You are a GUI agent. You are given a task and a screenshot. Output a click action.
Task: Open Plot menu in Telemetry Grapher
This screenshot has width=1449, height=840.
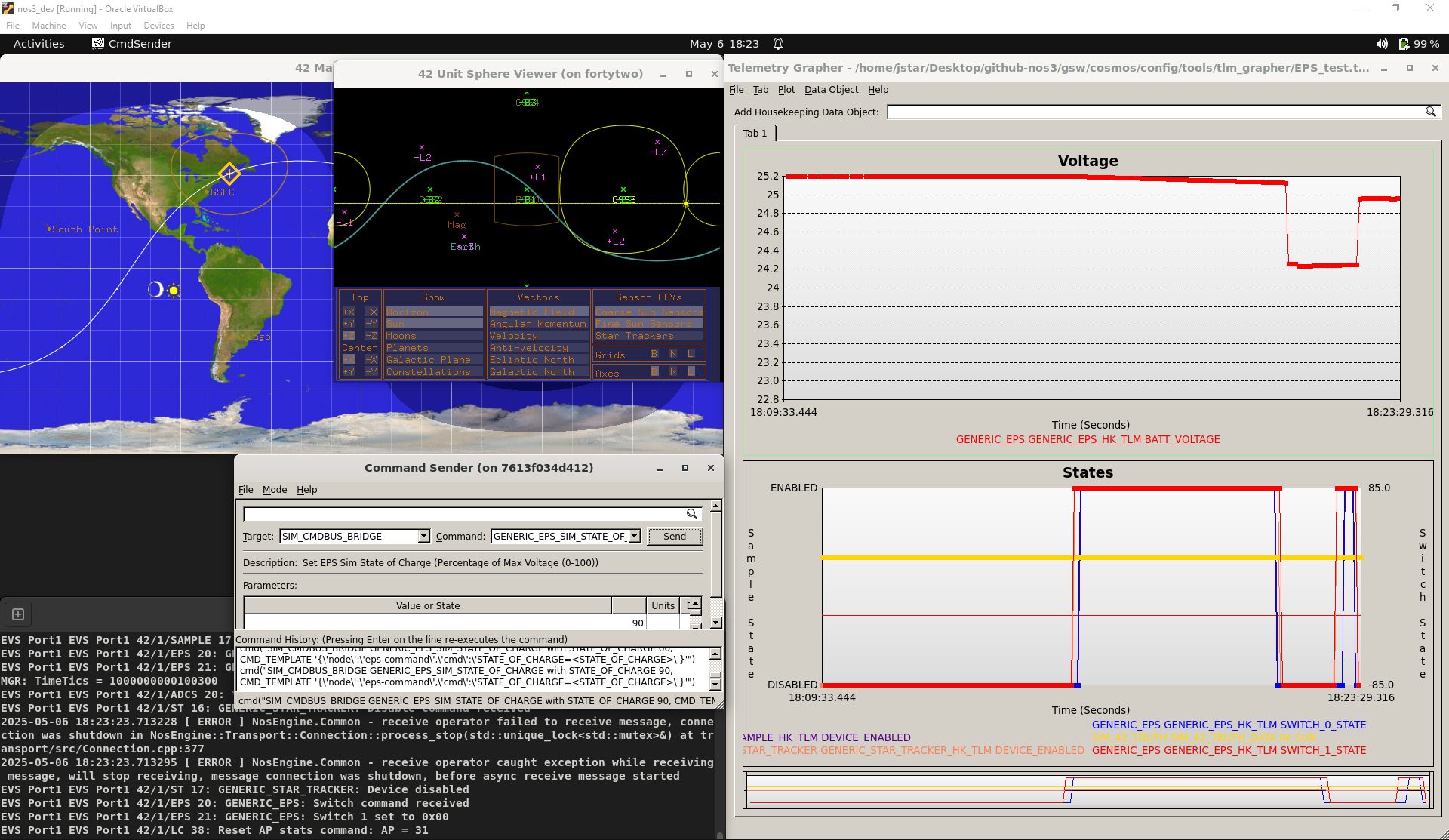(x=786, y=89)
